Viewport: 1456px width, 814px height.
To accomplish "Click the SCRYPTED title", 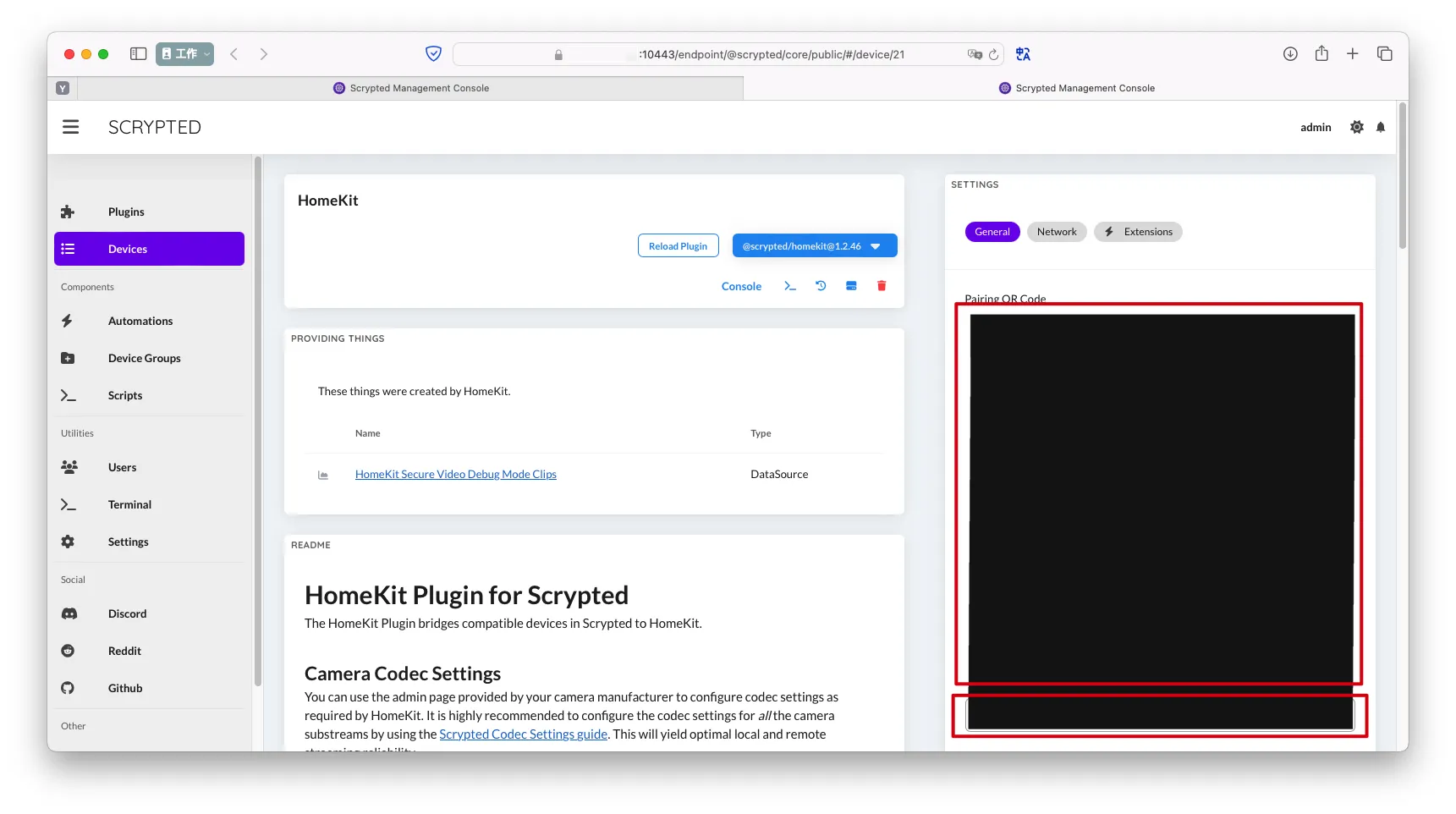I will 155,127.
